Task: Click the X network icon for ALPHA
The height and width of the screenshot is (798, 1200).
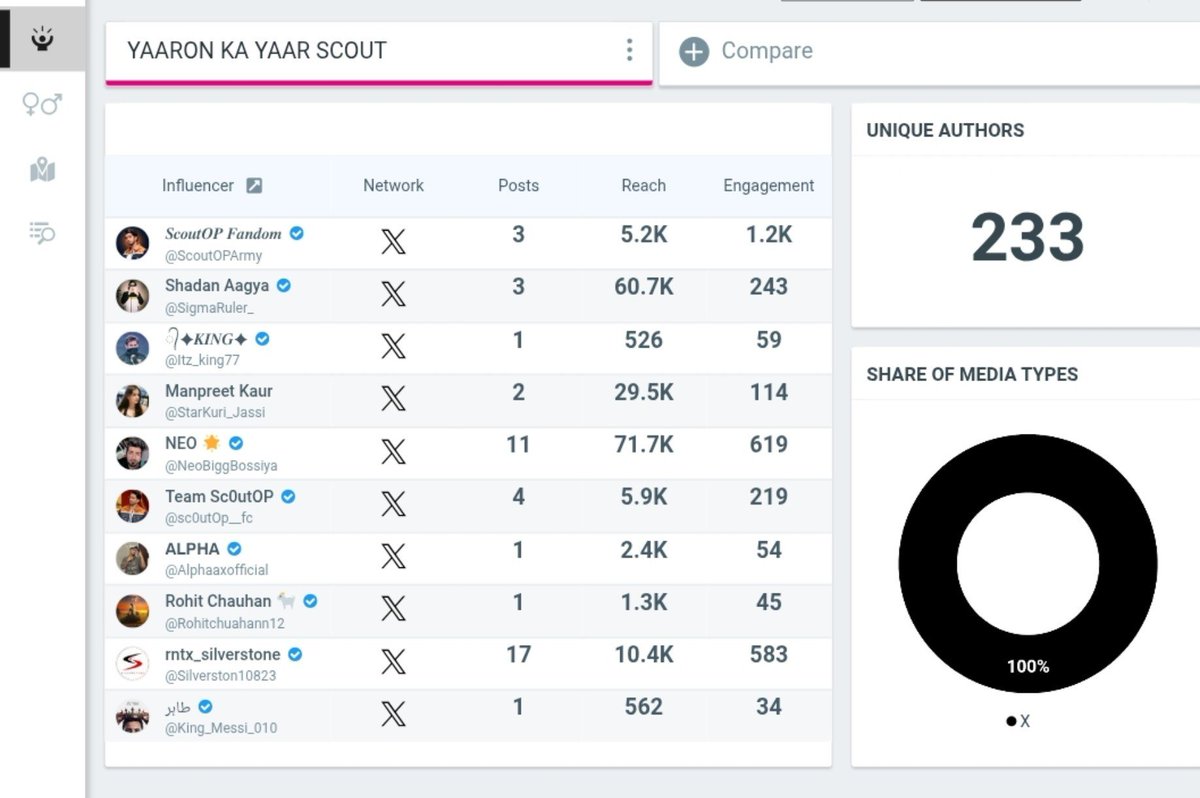Action: [x=393, y=556]
